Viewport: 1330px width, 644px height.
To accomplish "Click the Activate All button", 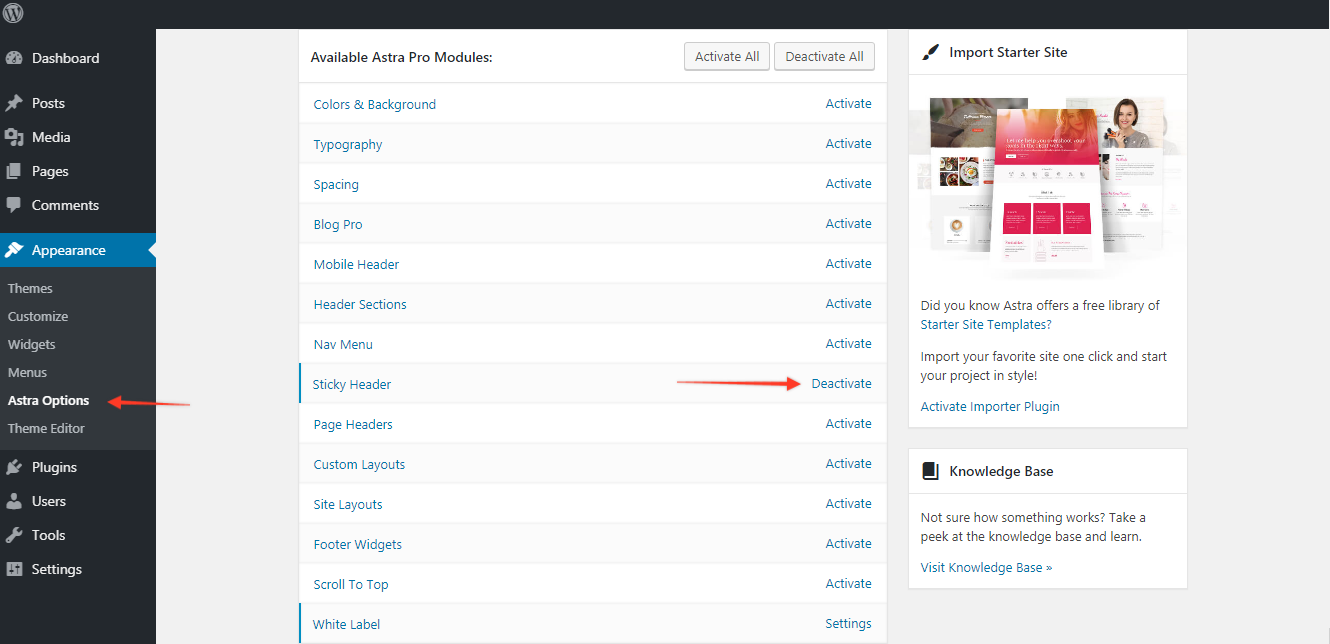I will (727, 56).
